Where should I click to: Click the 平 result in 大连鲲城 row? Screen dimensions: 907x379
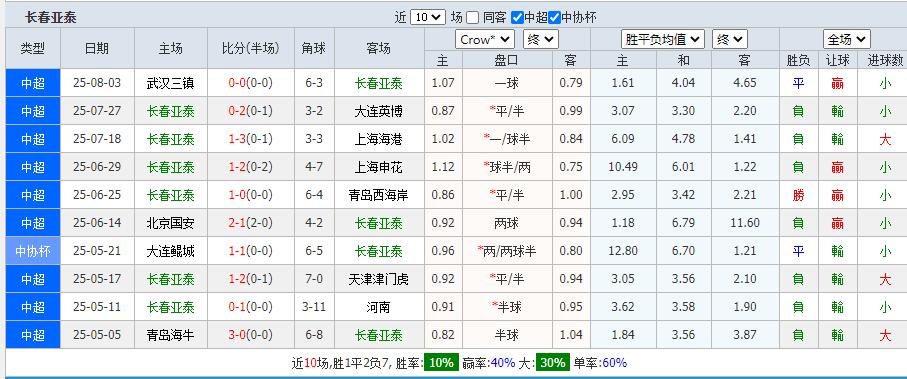click(x=798, y=251)
